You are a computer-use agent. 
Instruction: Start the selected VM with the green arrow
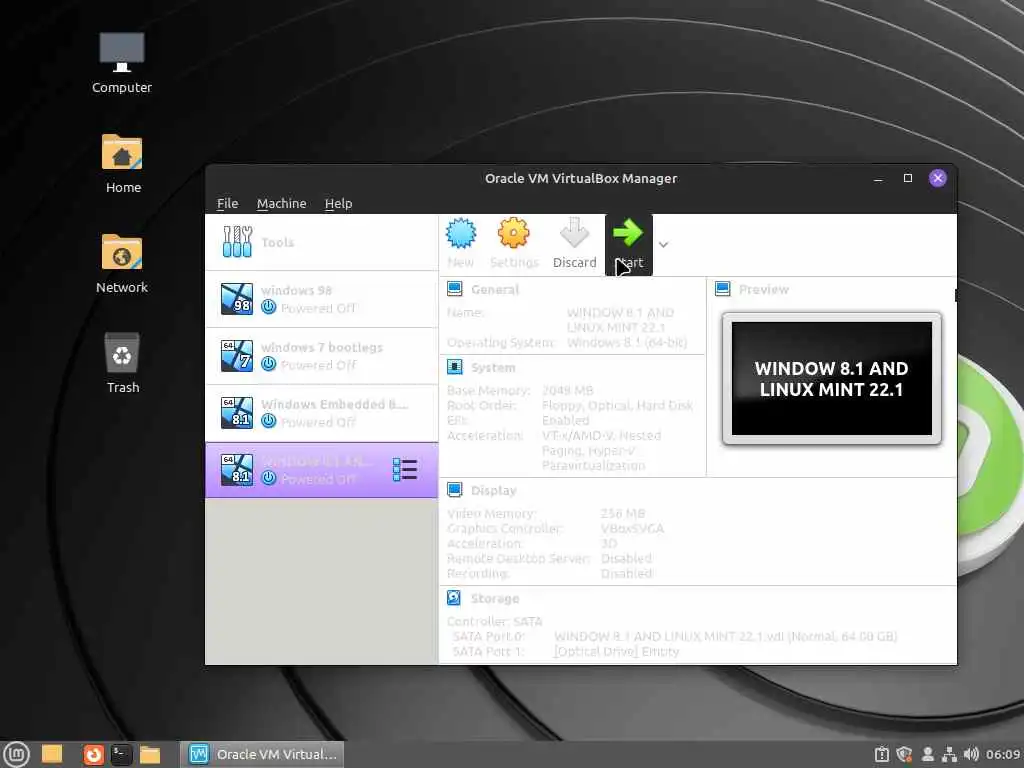[628, 244]
